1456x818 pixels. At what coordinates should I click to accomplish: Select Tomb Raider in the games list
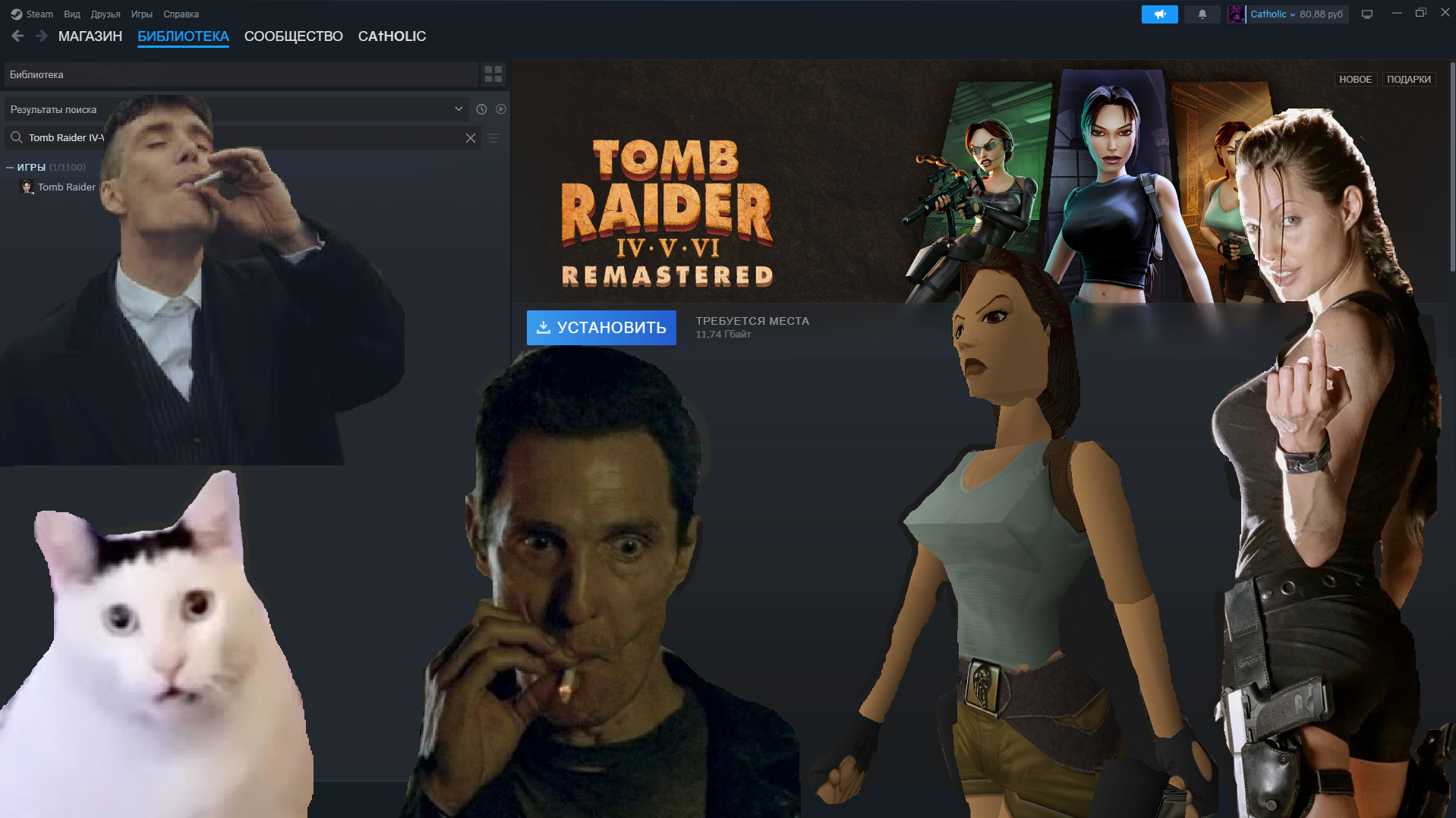point(67,187)
